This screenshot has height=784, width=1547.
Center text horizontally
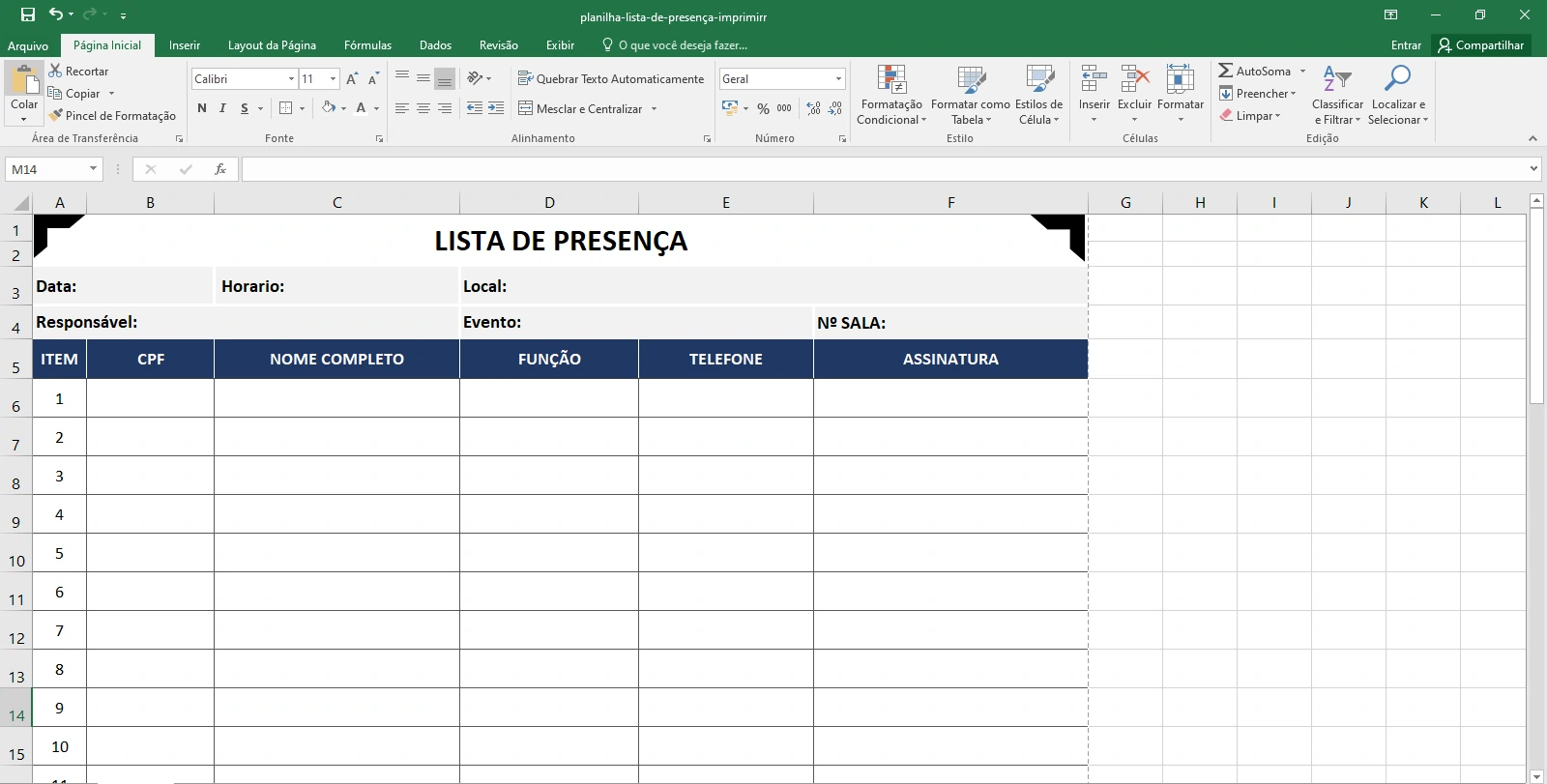[423, 108]
